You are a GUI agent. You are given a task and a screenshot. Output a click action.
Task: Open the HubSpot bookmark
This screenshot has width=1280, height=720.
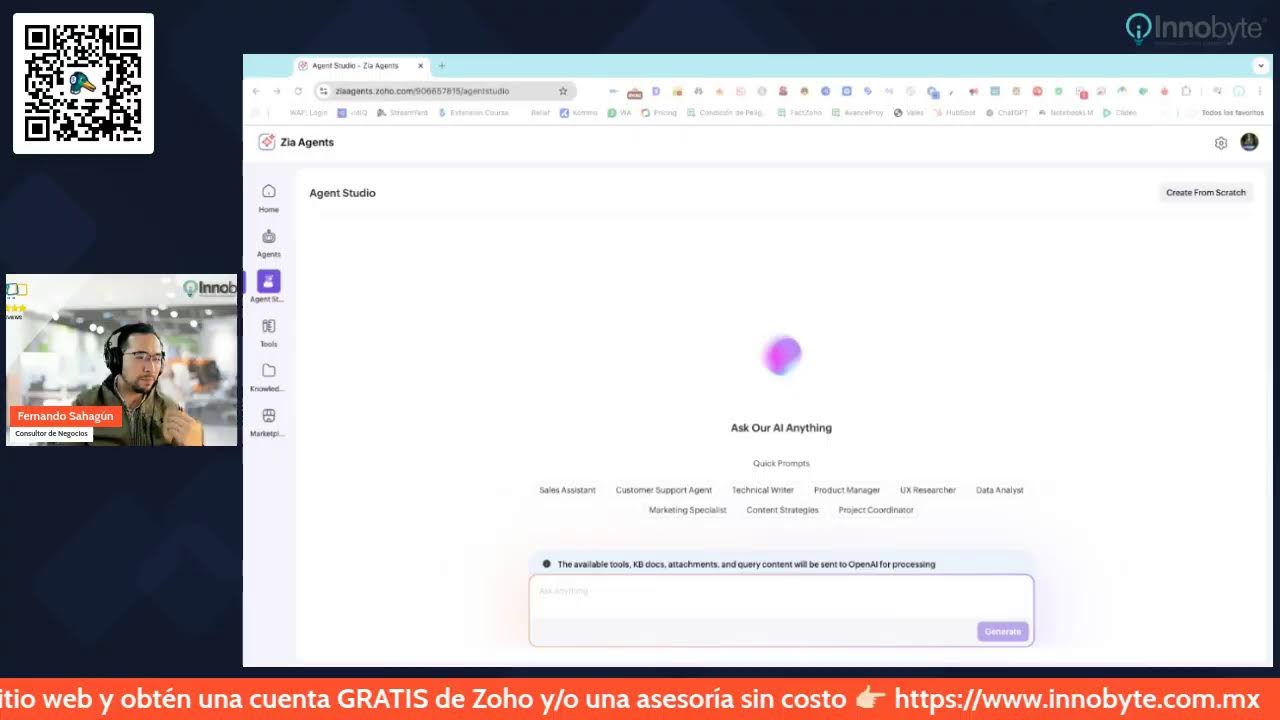[x=954, y=113]
